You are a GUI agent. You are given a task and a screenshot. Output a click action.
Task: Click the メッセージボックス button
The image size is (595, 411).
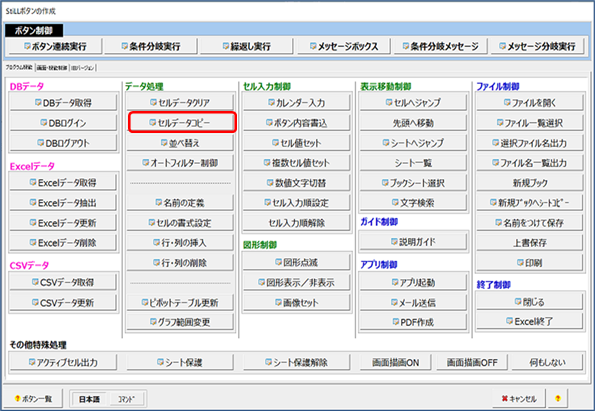coord(343,46)
